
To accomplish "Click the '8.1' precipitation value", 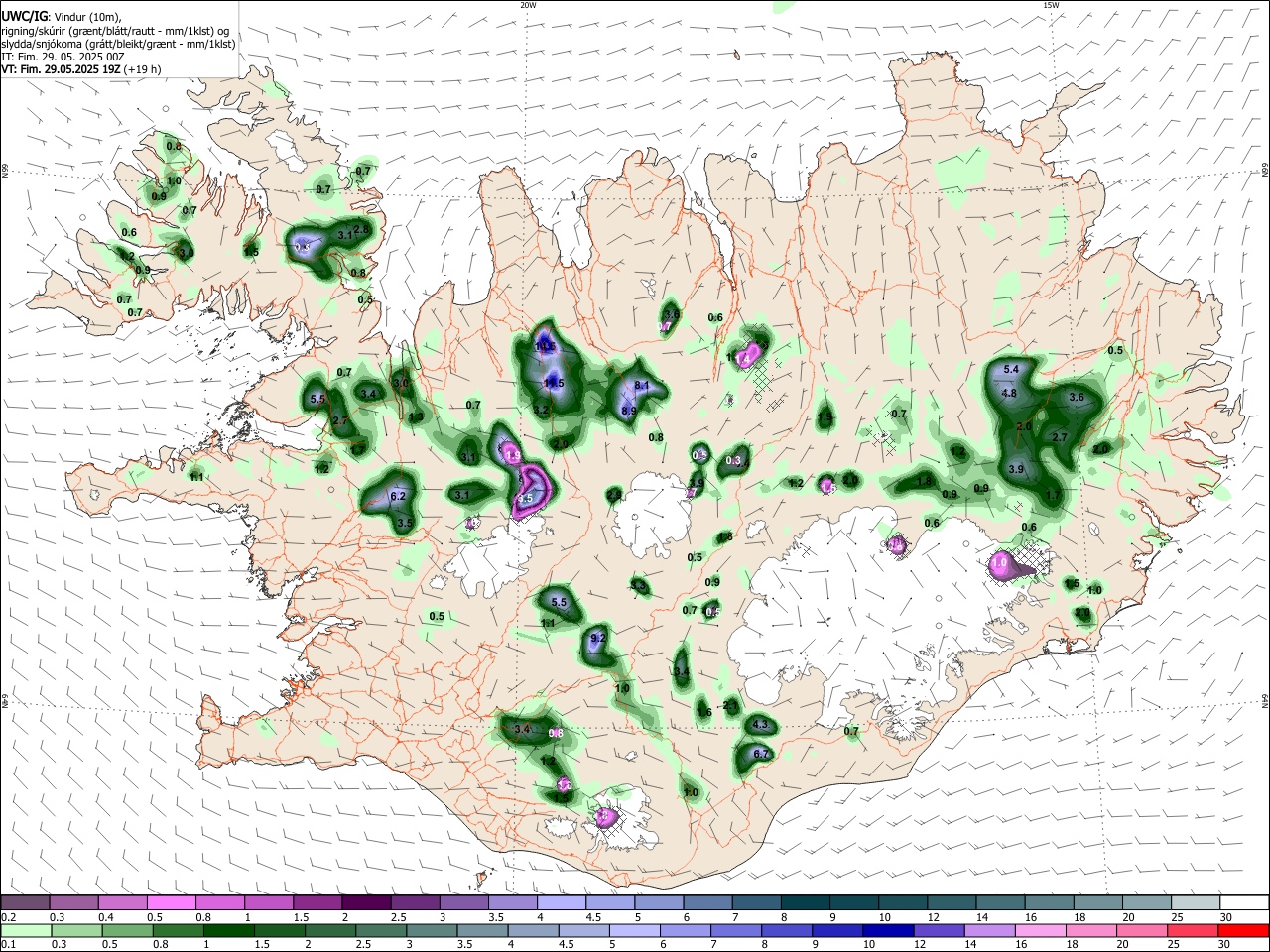I will coord(641,386).
